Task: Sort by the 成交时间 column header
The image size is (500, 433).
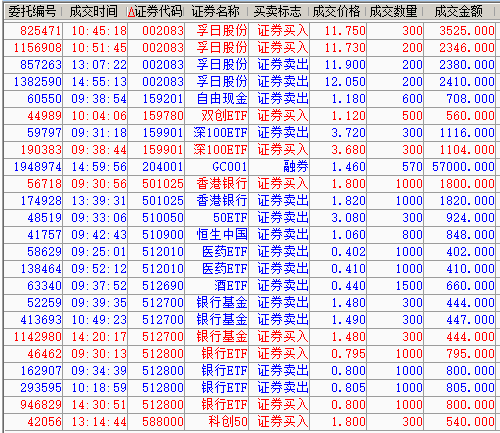Action: click(94, 12)
